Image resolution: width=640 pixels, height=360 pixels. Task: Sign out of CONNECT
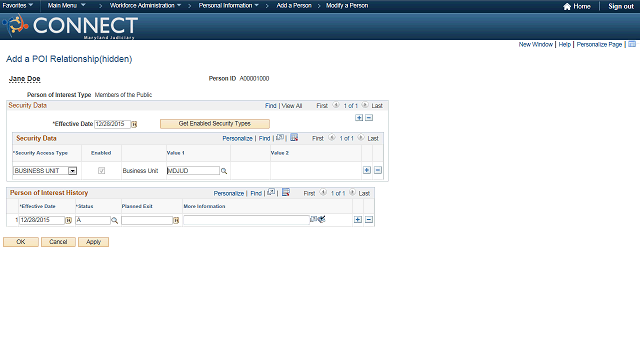coord(621,6)
